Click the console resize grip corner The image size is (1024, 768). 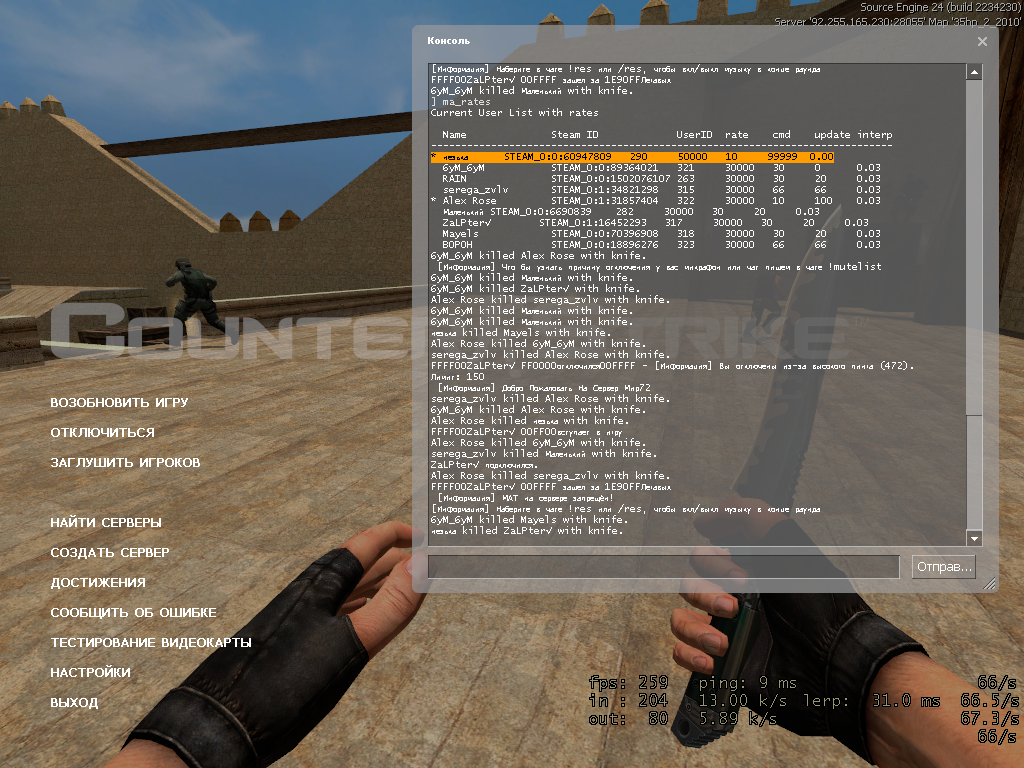[x=990, y=584]
